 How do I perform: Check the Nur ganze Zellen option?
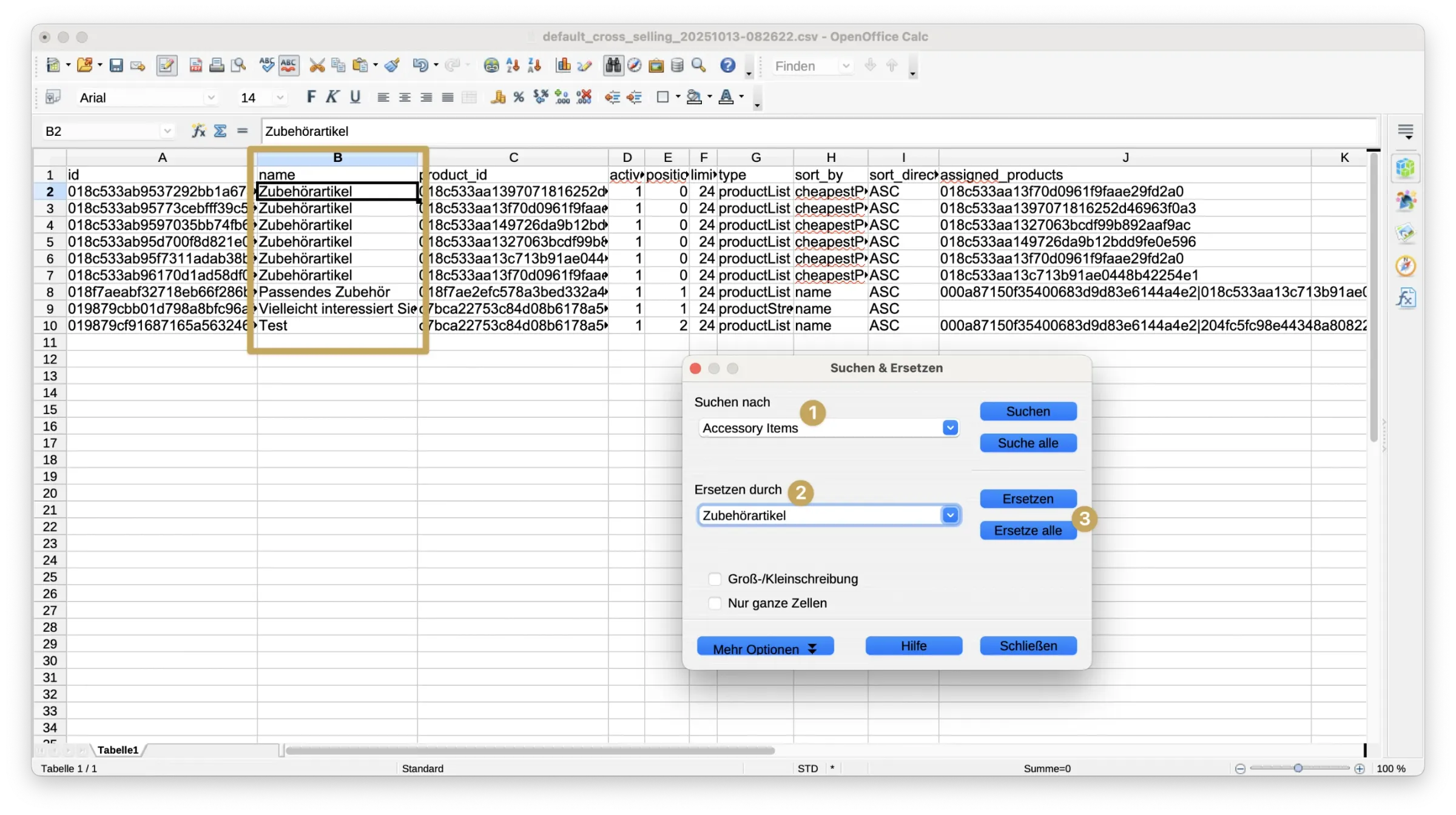coord(715,603)
